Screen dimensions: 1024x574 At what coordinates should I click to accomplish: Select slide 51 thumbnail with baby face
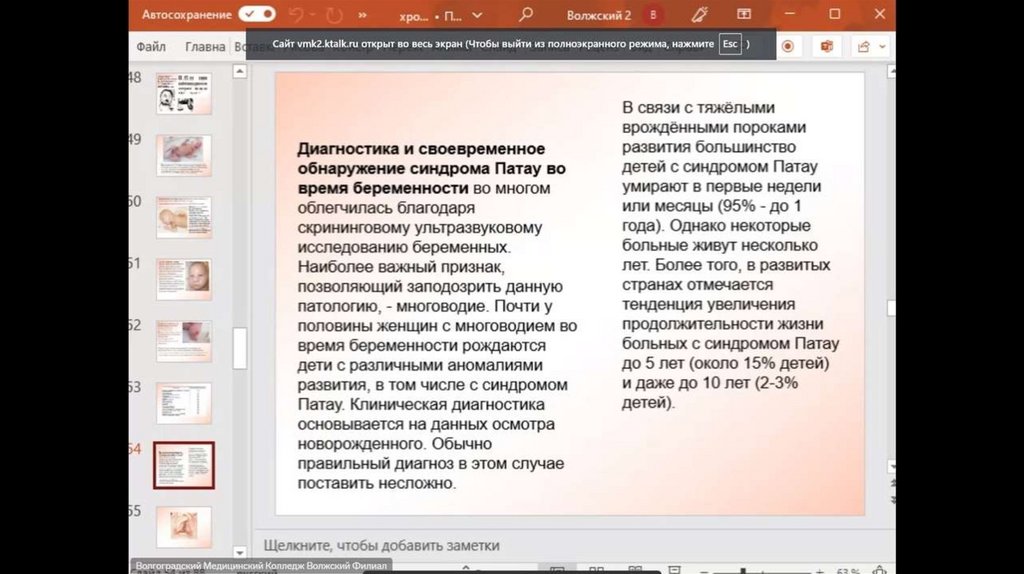(184, 279)
